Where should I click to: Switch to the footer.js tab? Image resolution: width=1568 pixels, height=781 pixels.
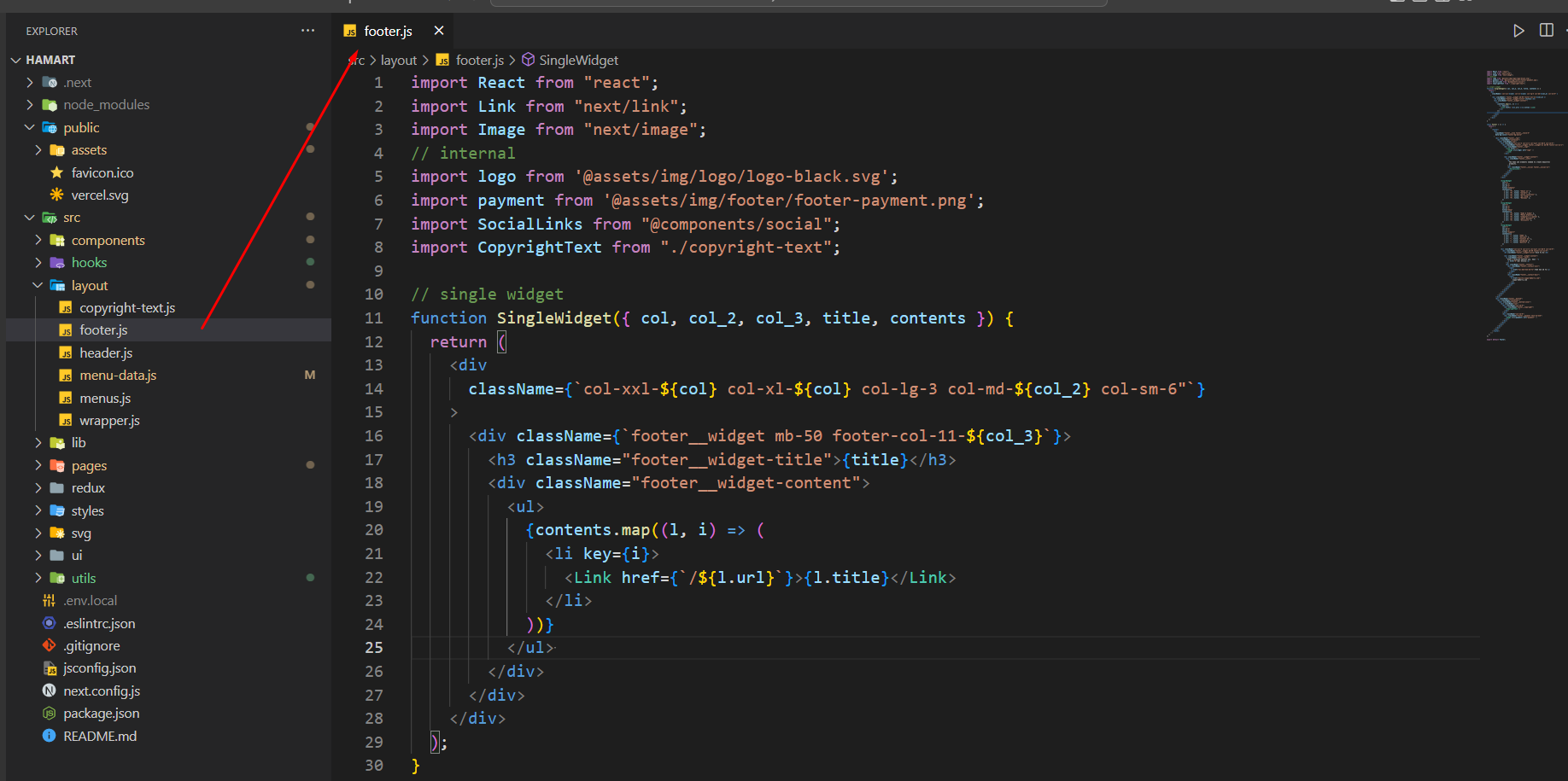[x=388, y=31]
